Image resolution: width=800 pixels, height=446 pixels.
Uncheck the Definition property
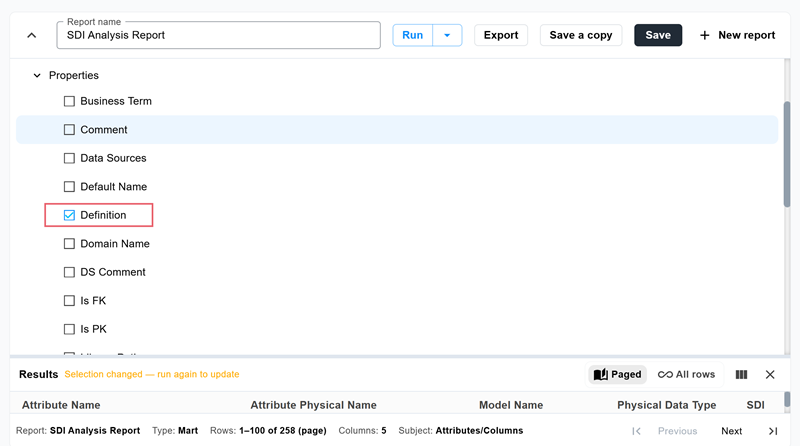[69, 215]
